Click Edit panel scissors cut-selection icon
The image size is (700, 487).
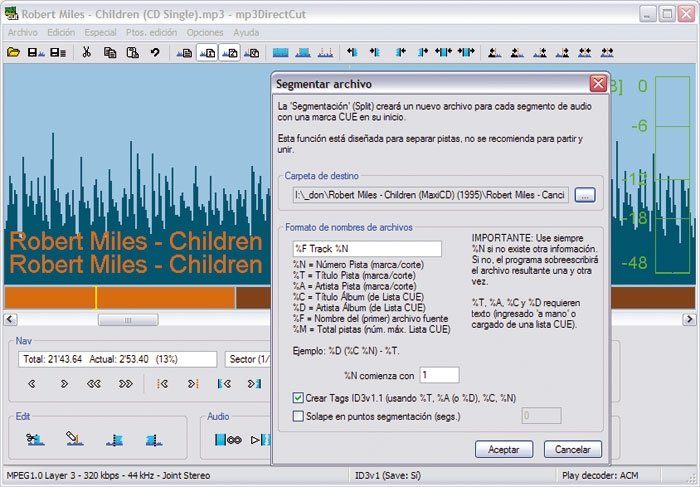point(34,439)
